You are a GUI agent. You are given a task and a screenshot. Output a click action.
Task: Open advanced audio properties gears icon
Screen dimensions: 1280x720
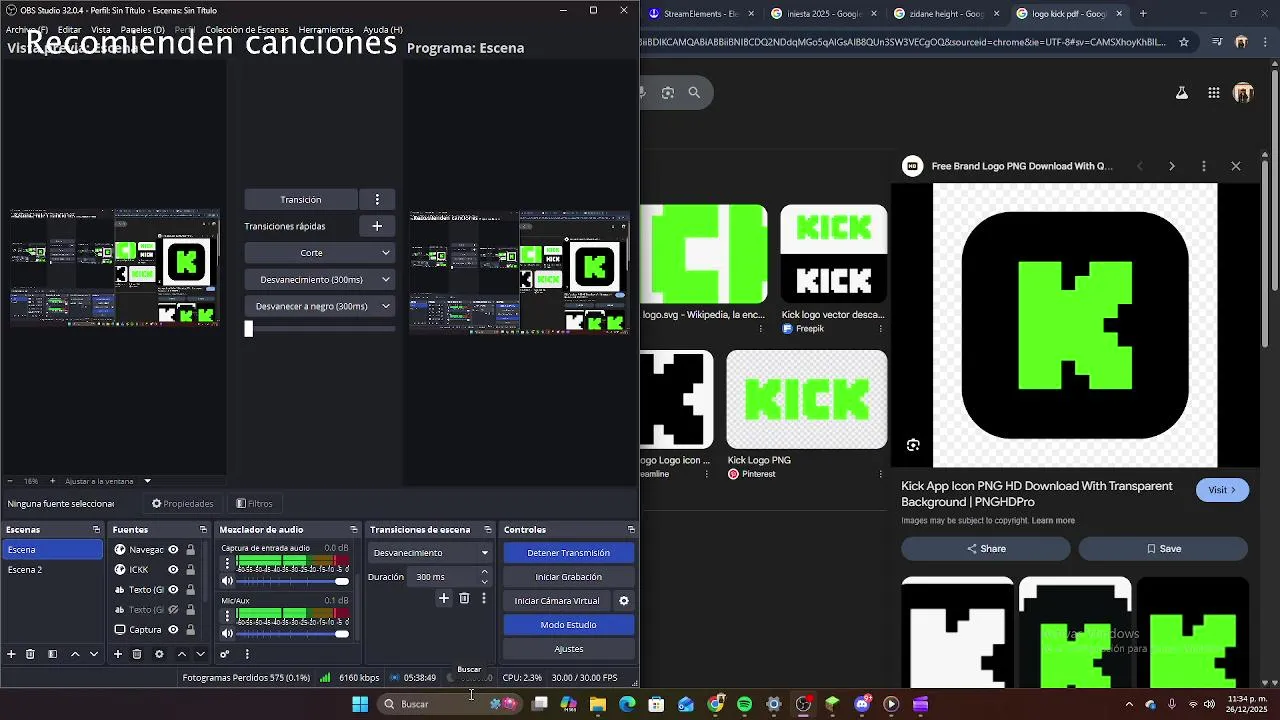tap(225, 654)
